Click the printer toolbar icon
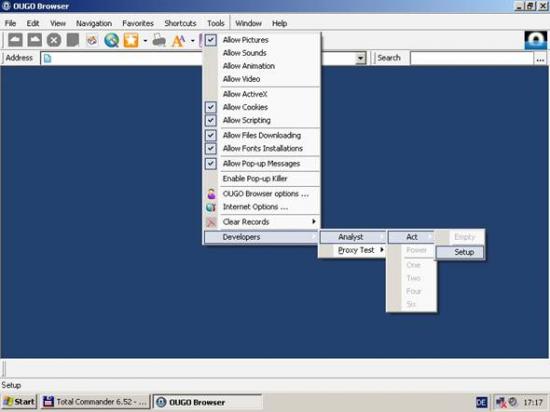 (x=159, y=40)
